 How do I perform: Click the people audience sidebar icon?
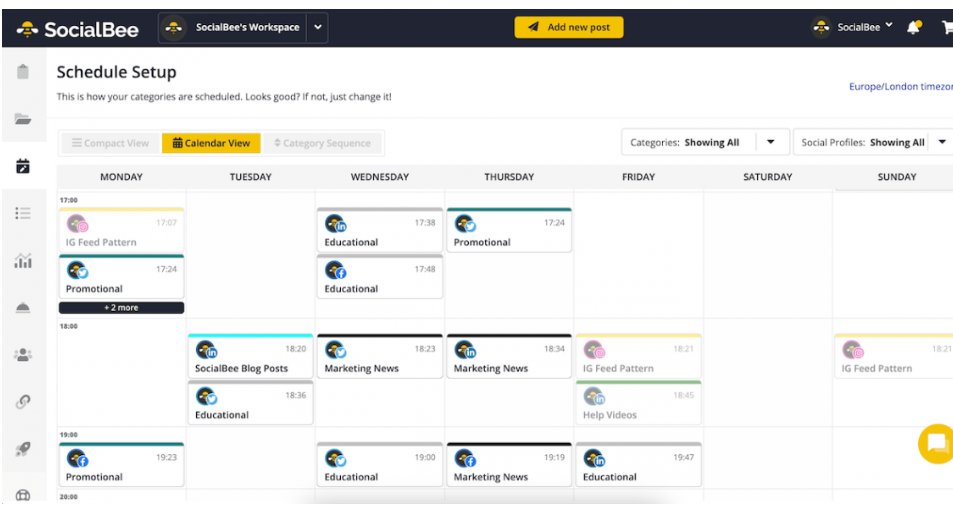coord(23,355)
